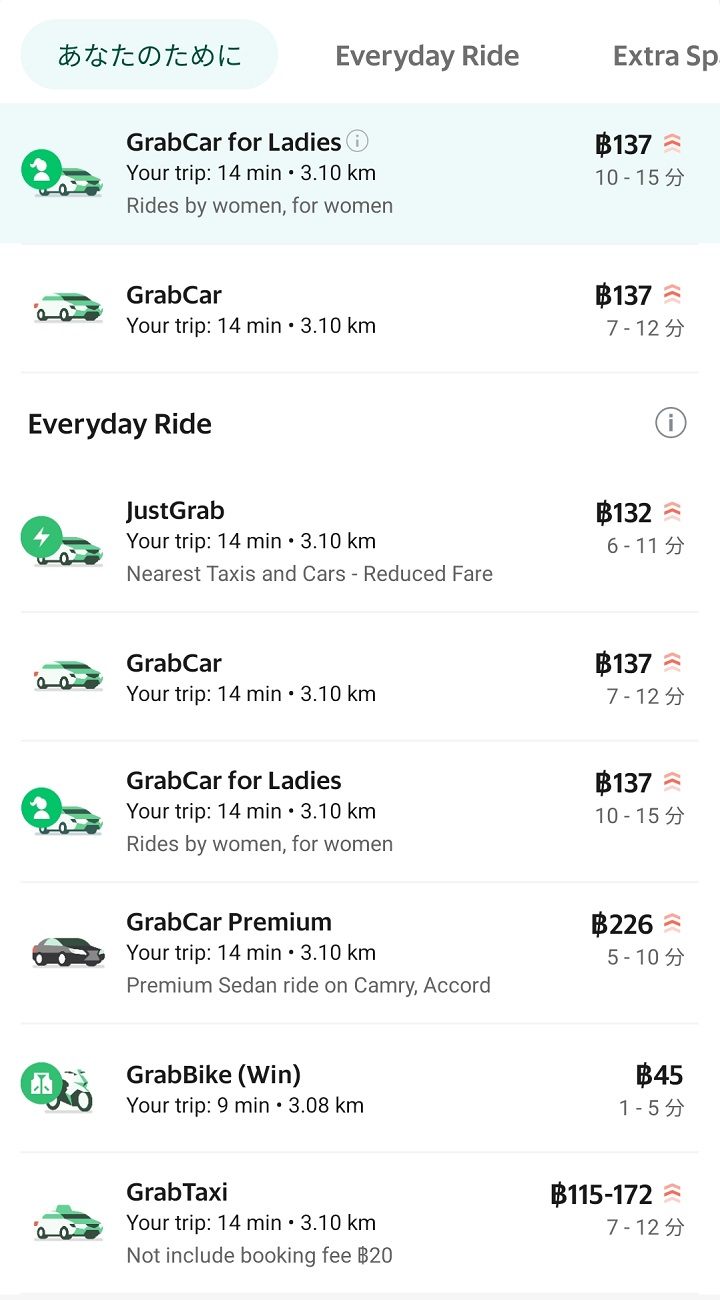Tap the ฿115-172 GrabTaxi fare range

(x=601, y=1194)
